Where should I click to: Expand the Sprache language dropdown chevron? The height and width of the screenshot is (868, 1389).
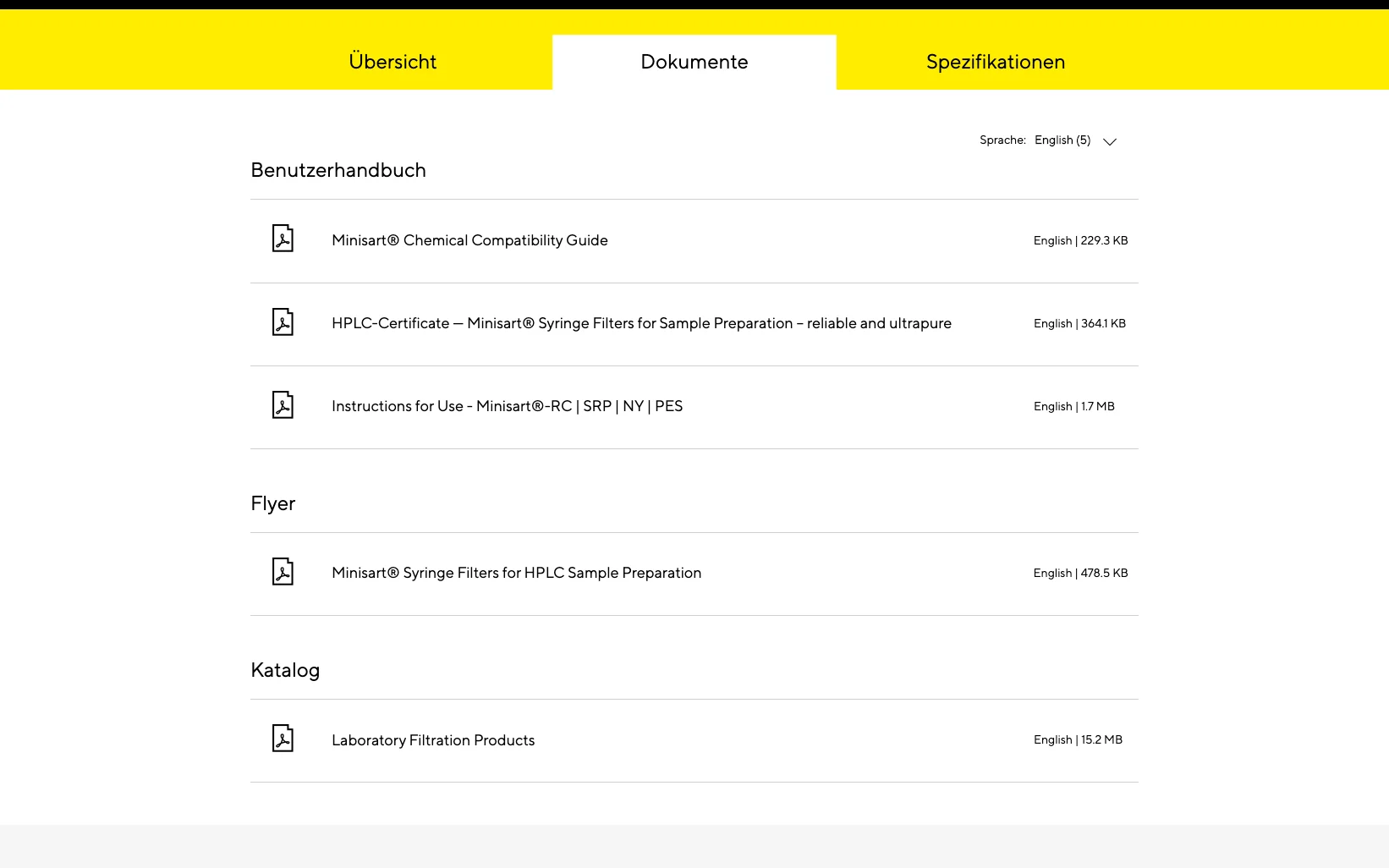click(x=1110, y=141)
